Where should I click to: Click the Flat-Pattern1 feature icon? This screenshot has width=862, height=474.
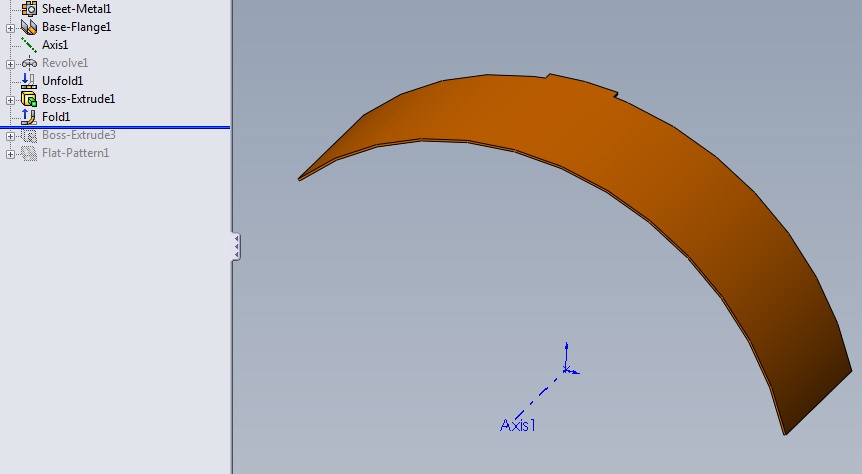29,153
